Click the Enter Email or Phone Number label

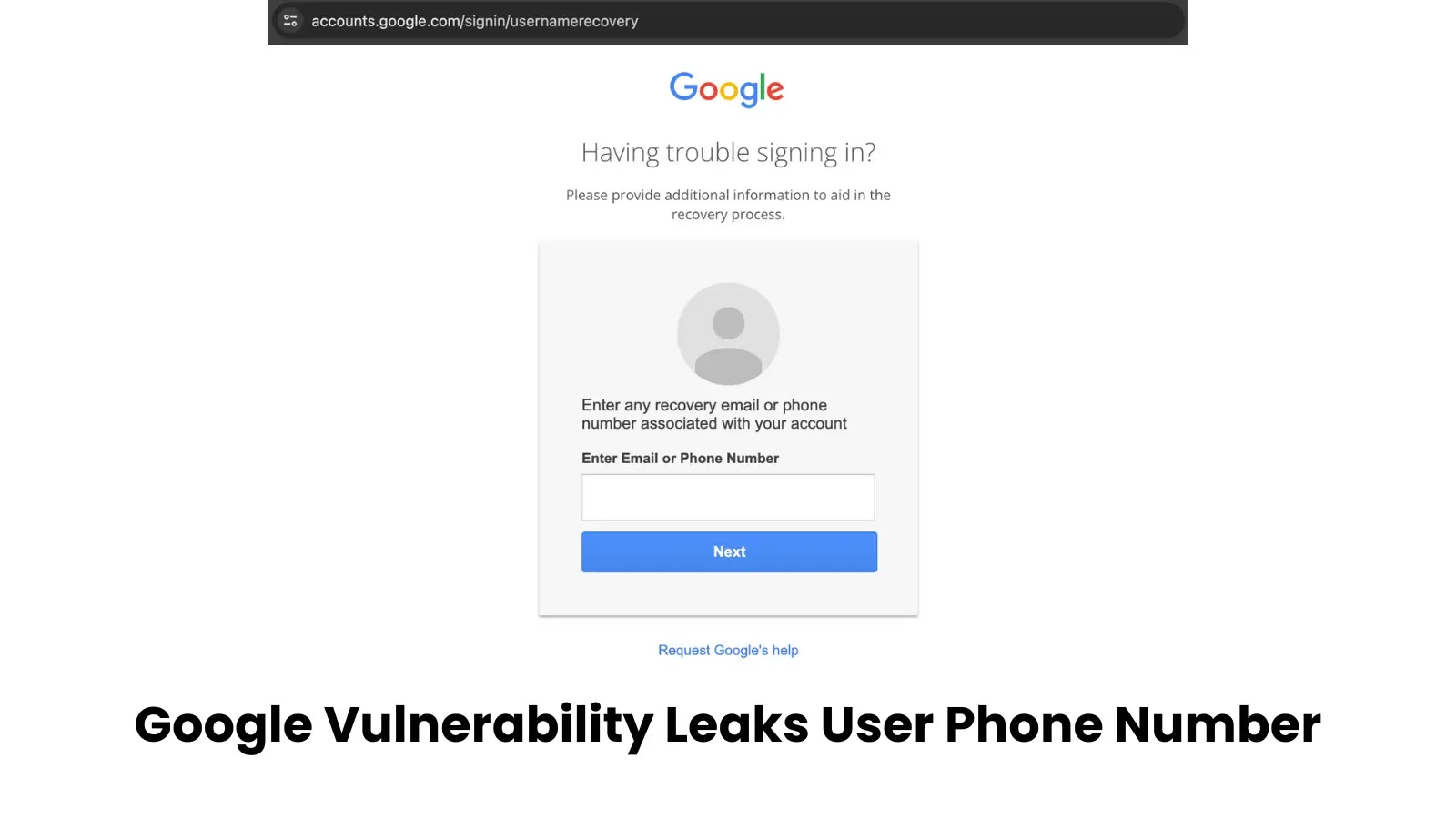click(680, 458)
